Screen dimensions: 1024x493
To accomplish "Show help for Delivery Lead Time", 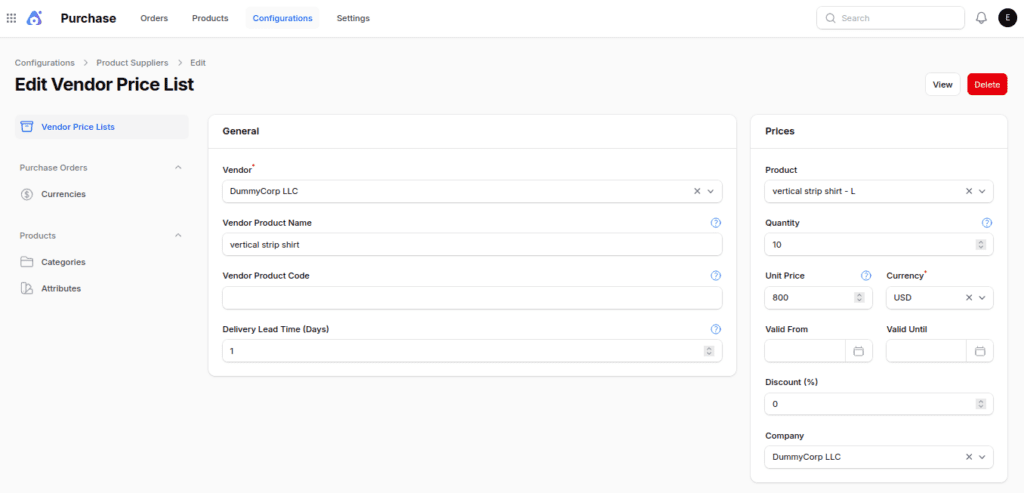I will pyautogui.click(x=716, y=329).
